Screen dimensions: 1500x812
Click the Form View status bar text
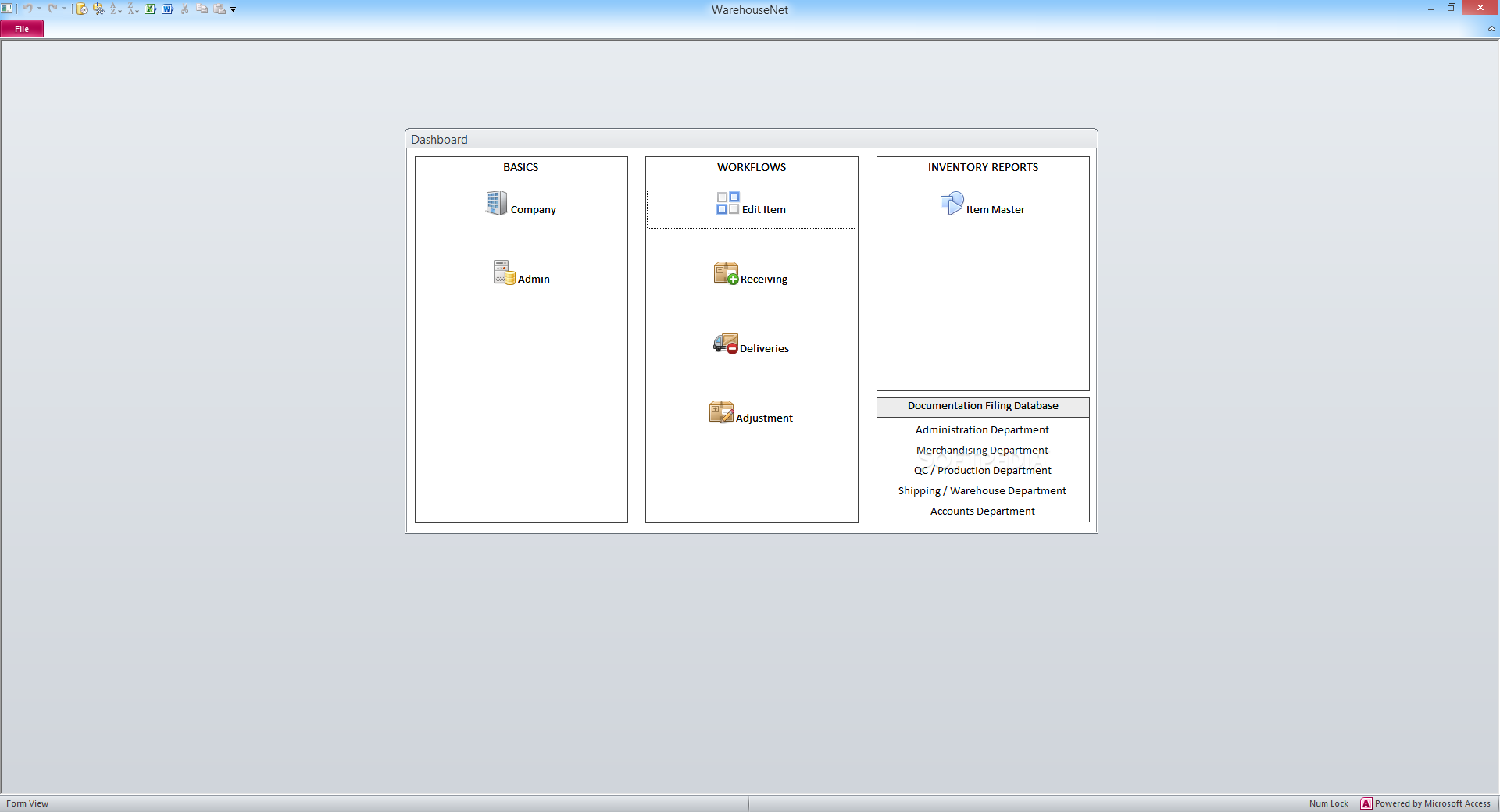(x=27, y=804)
